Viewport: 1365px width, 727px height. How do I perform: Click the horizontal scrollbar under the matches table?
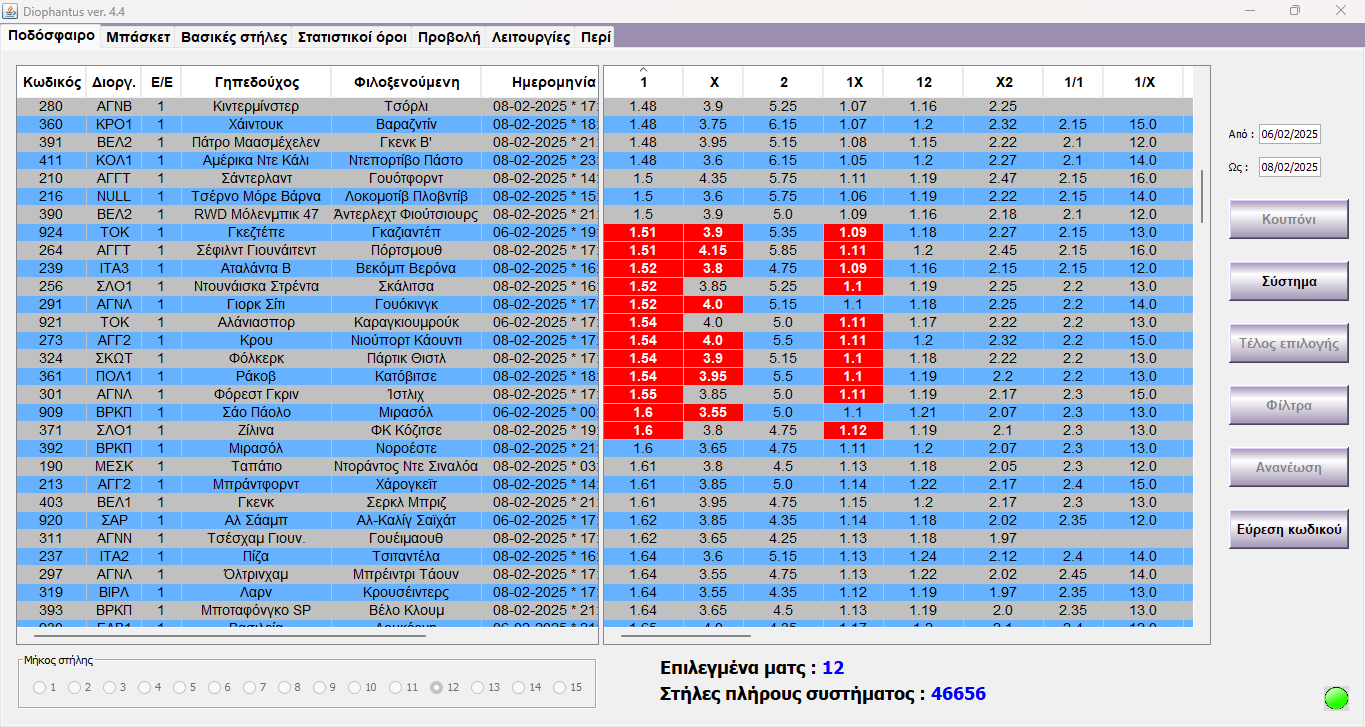click(x=229, y=635)
